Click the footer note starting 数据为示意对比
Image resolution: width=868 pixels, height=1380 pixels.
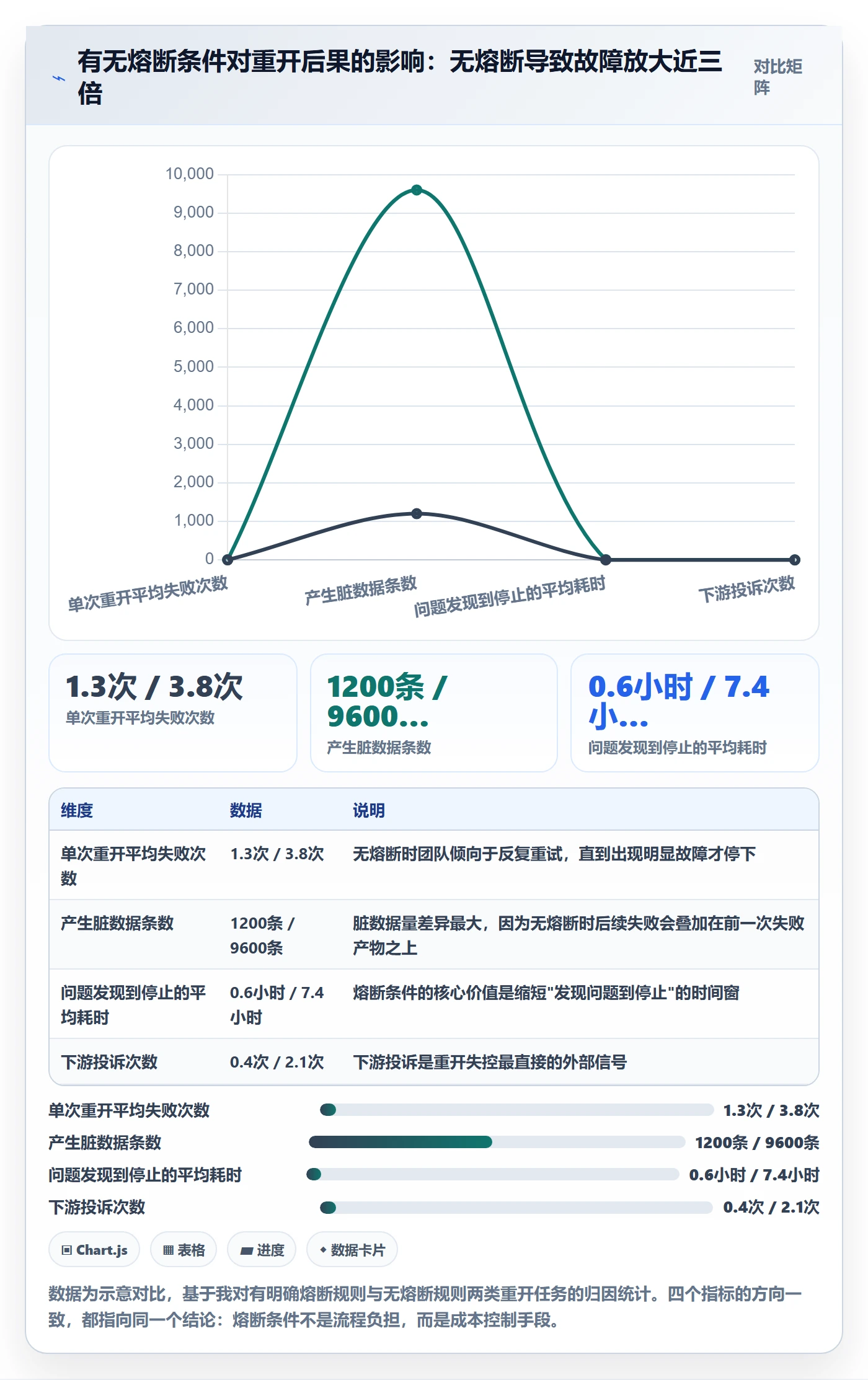point(425,1307)
